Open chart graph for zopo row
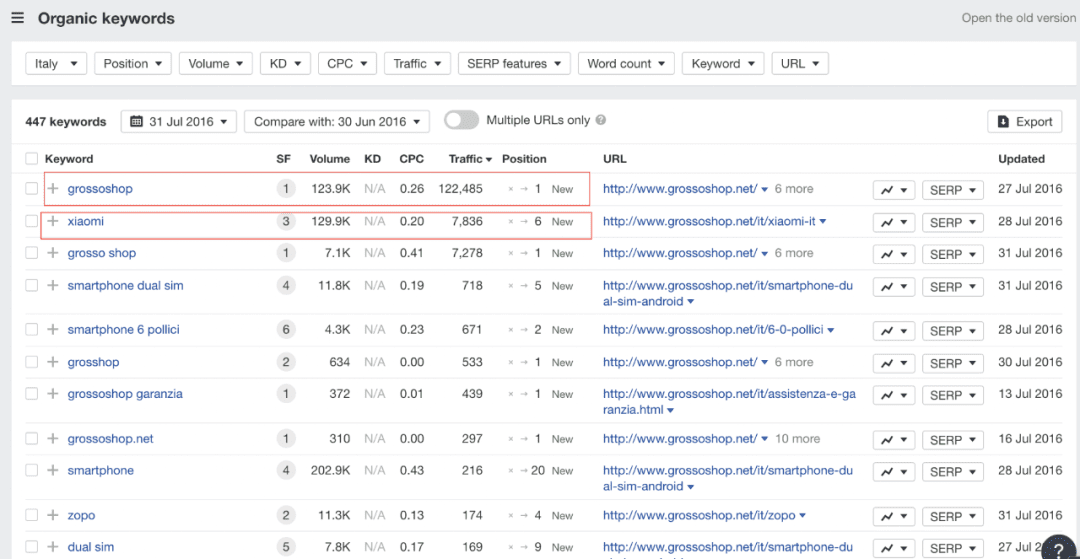 tap(894, 516)
